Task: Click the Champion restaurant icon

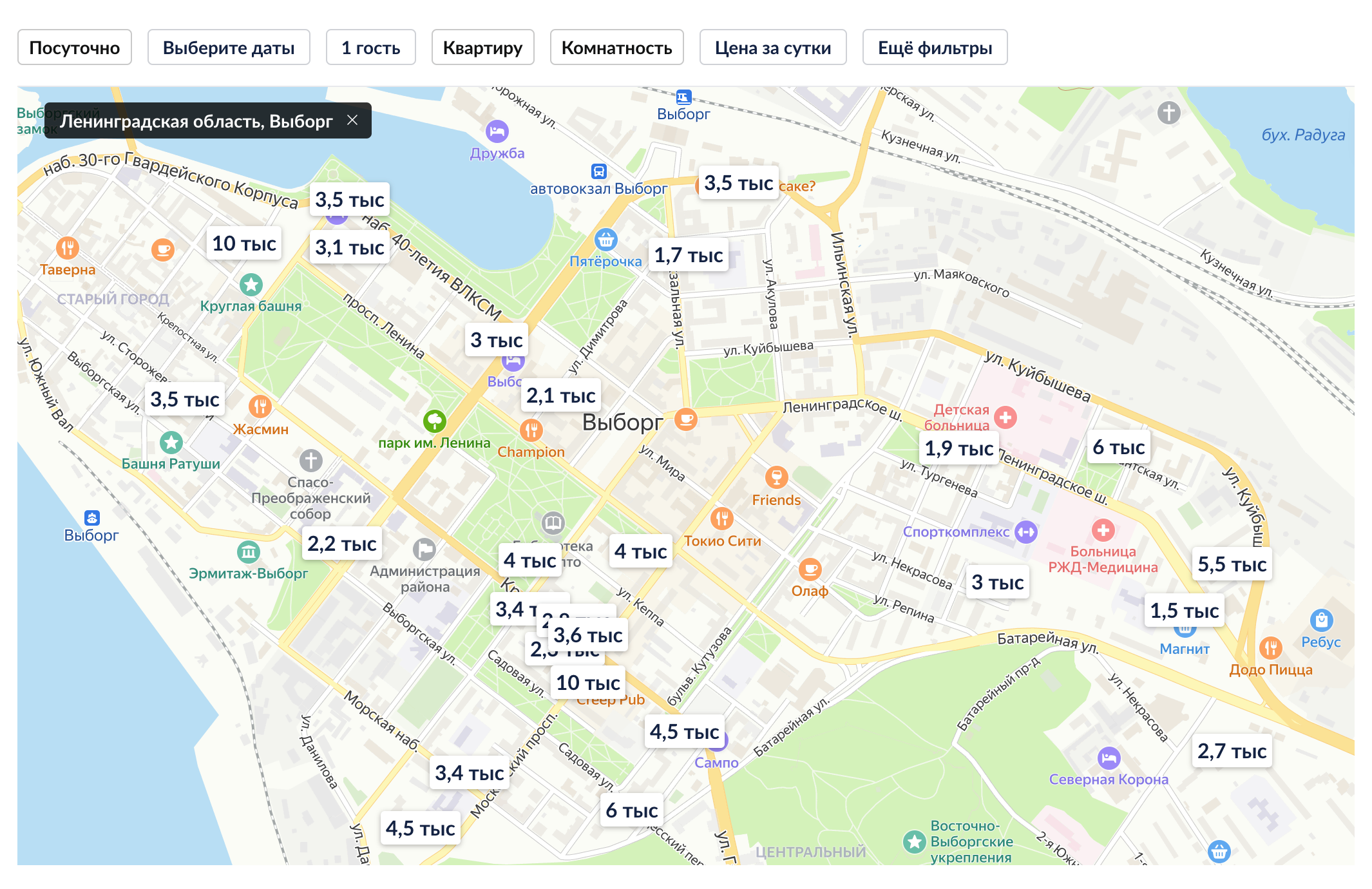Action: click(531, 430)
